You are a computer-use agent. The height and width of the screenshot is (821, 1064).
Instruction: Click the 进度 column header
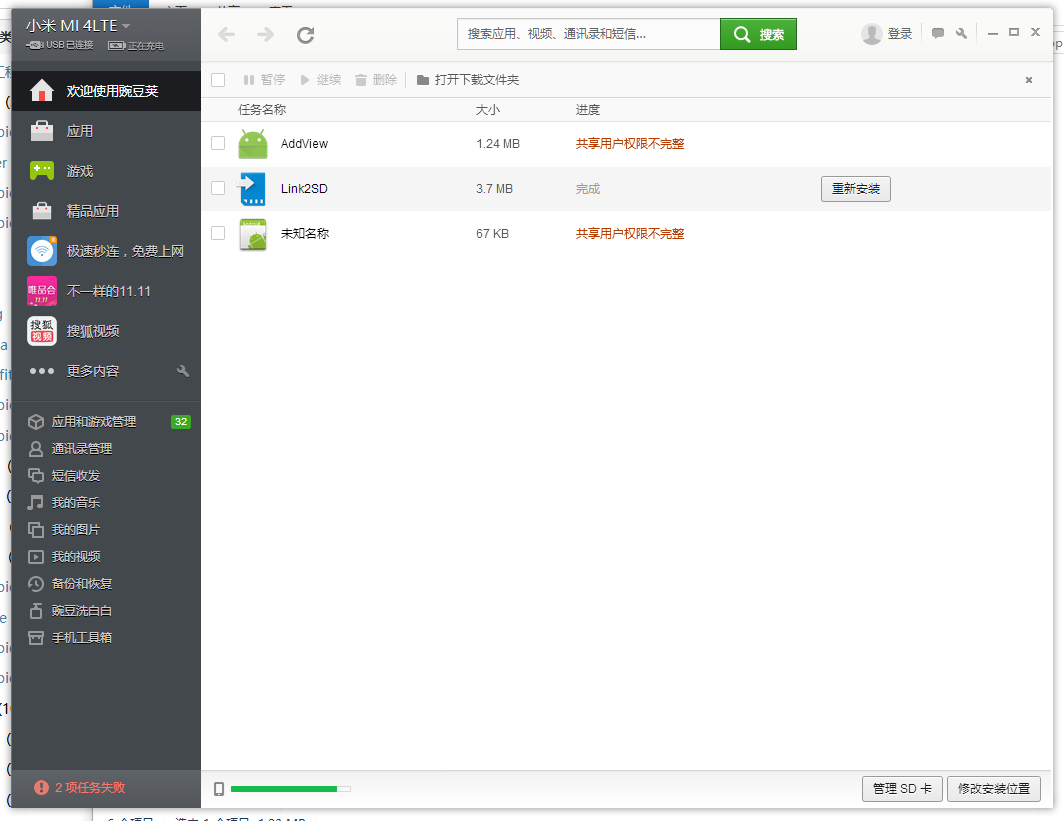click(x=588, y=110)
